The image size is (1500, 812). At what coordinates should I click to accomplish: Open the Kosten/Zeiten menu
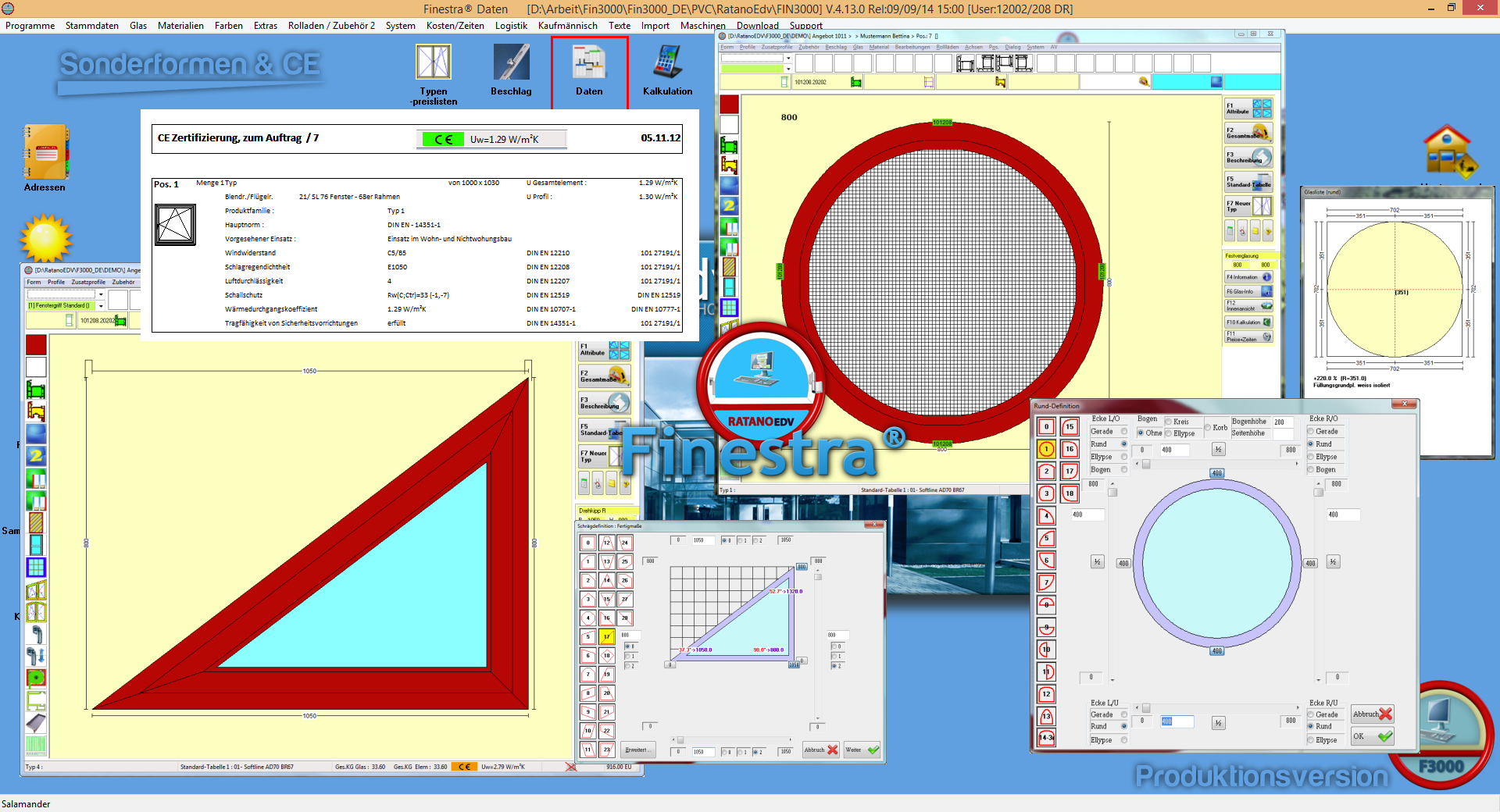(x=455, y=26)
